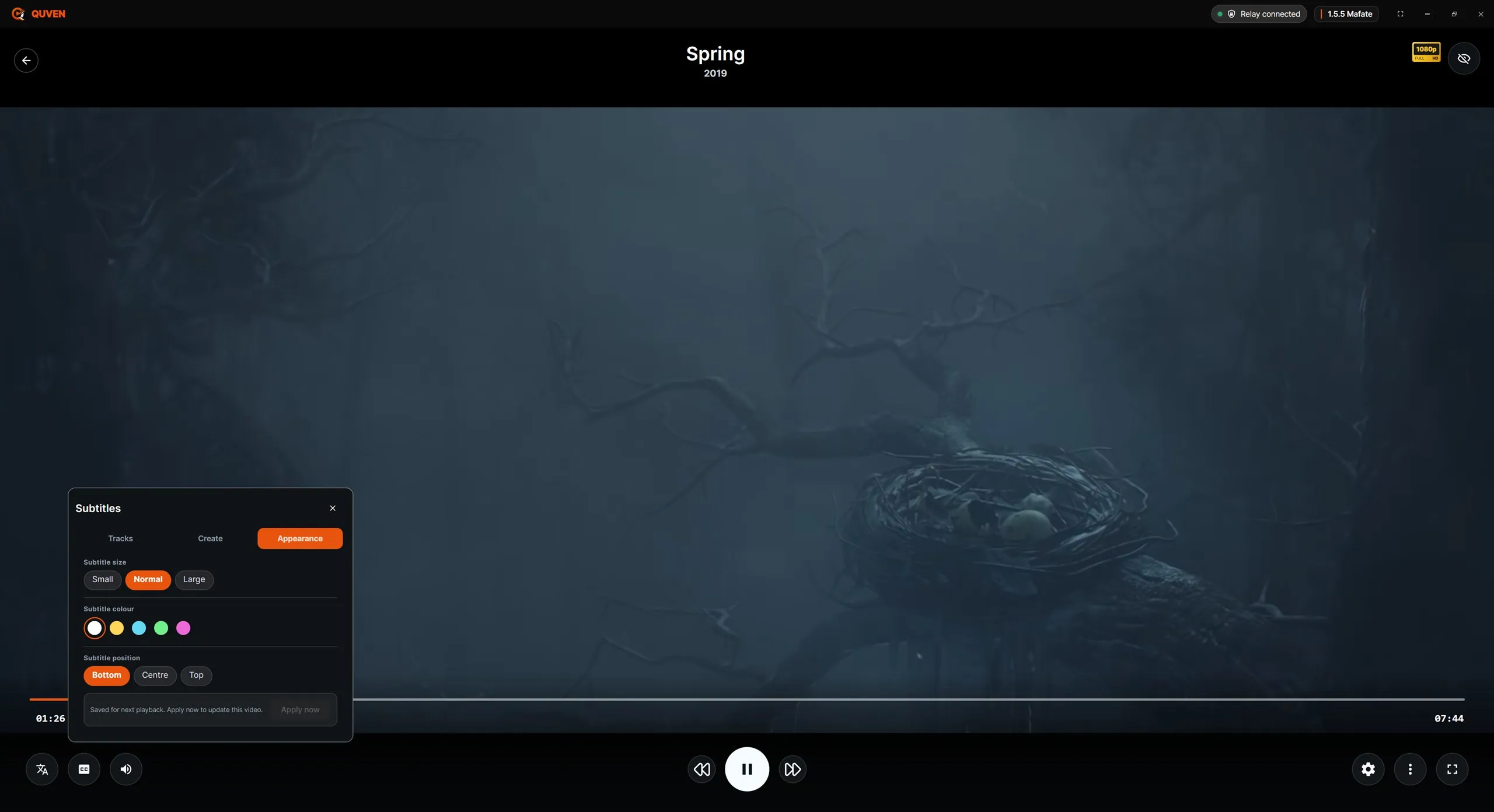Set subtitle position to Top
Screen dimensions: 1494x812
196,675
